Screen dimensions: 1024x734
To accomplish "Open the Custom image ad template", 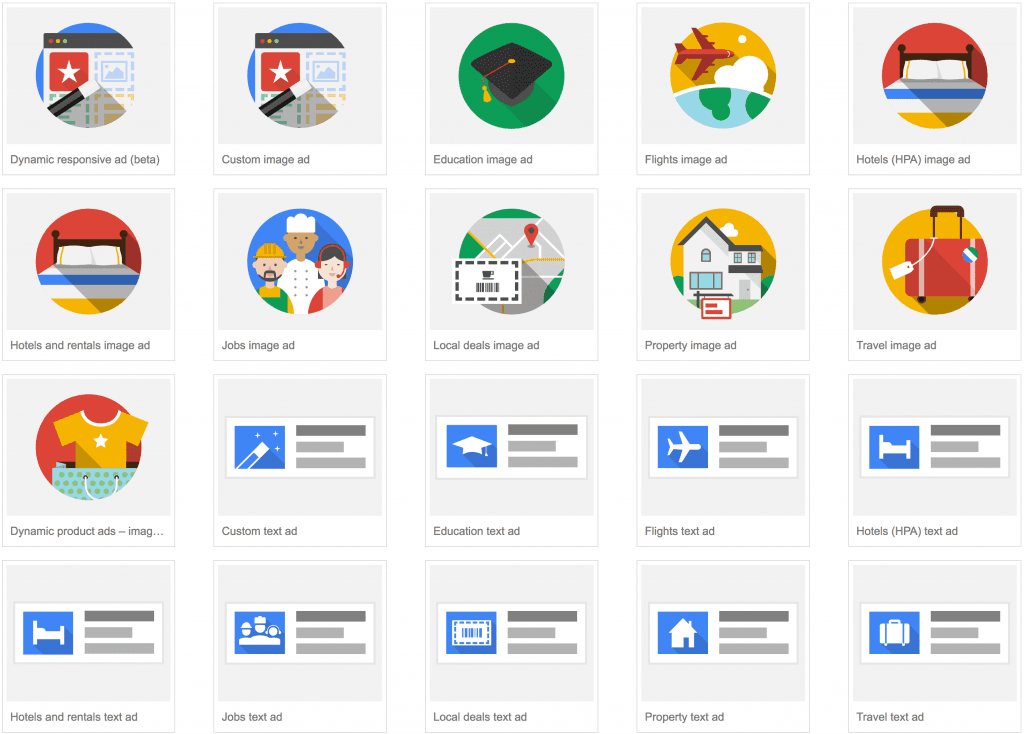I will click(x=299, y=75).
